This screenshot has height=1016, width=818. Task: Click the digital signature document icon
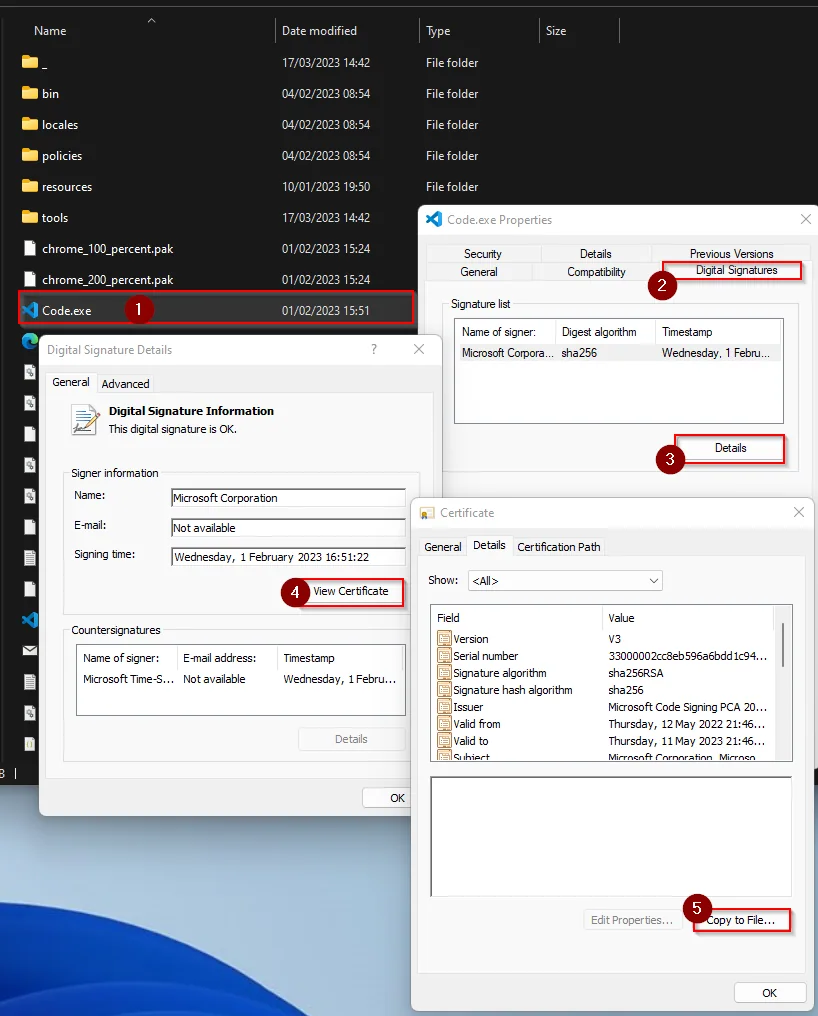[85, 419]
